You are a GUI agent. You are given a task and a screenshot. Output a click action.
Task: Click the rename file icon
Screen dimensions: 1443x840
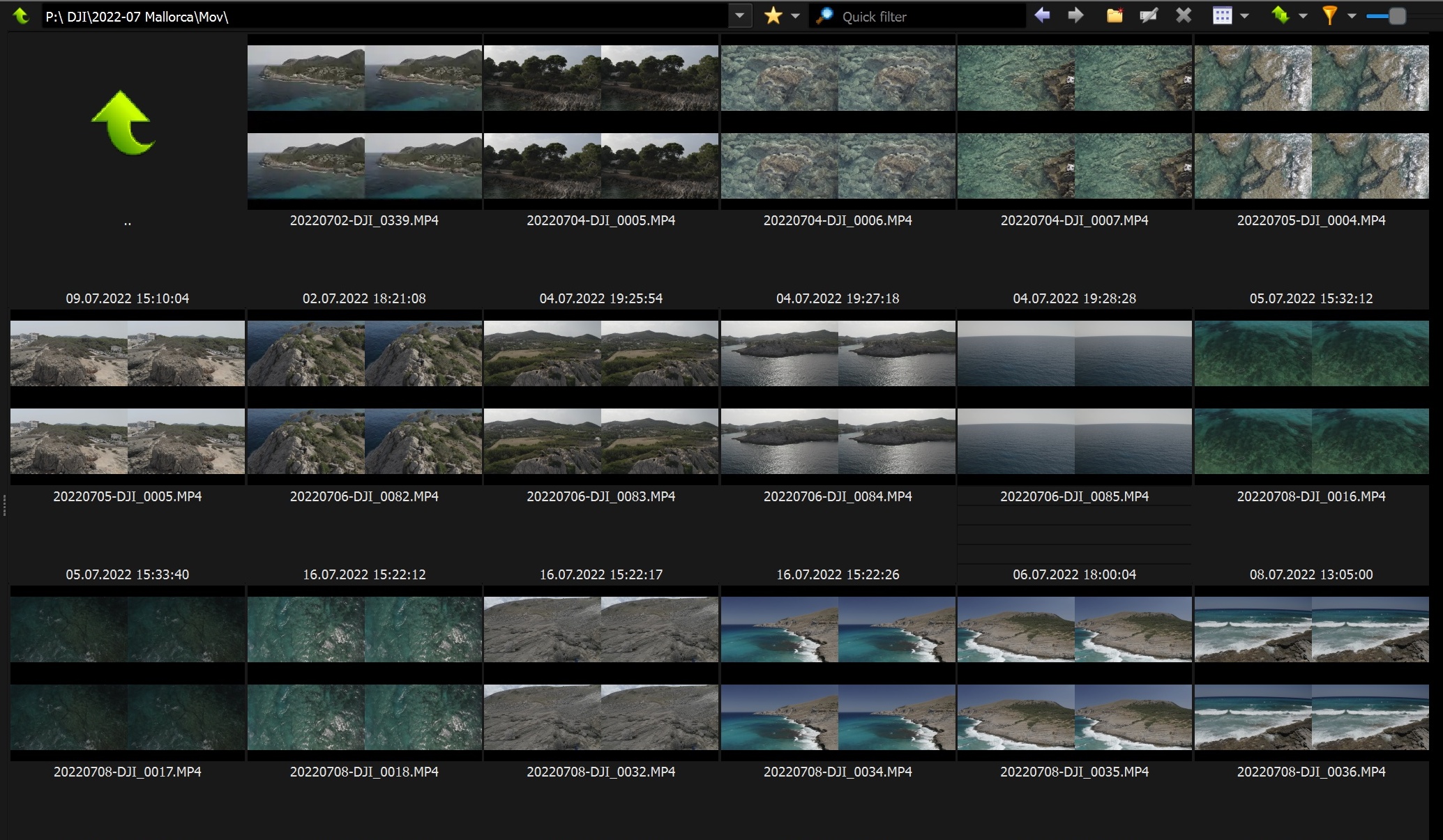click(x=1149, y=15)
